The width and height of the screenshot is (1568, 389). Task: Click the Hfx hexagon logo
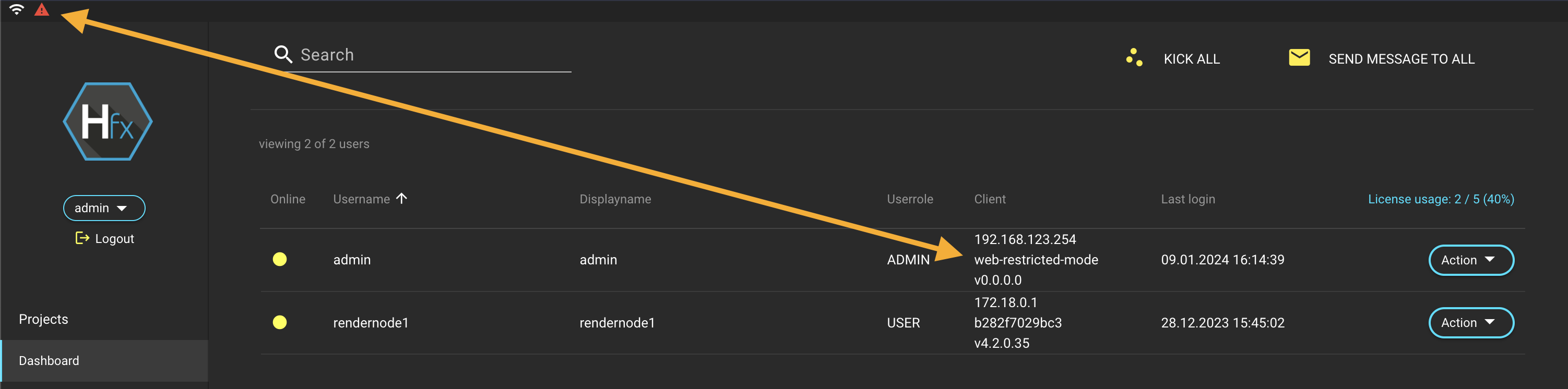pyautogui.click(x=108, y=121)
